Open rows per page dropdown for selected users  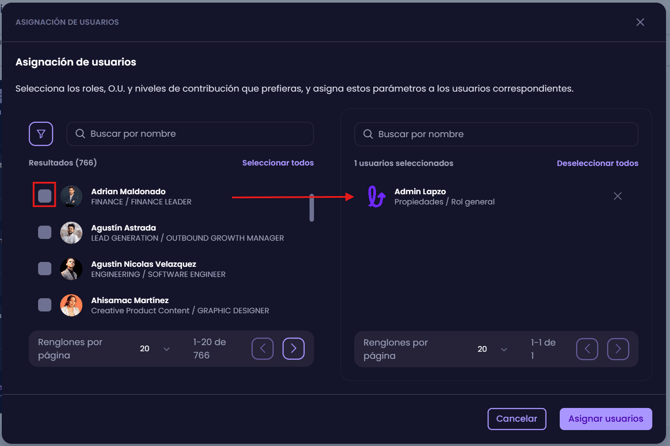(492, 349)
